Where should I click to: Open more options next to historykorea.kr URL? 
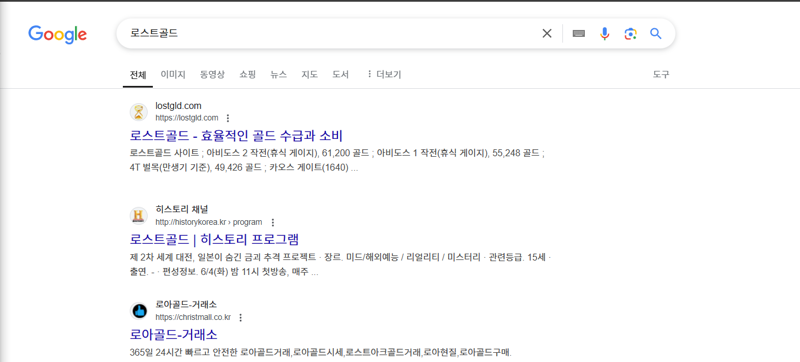[x=272, y=222]
